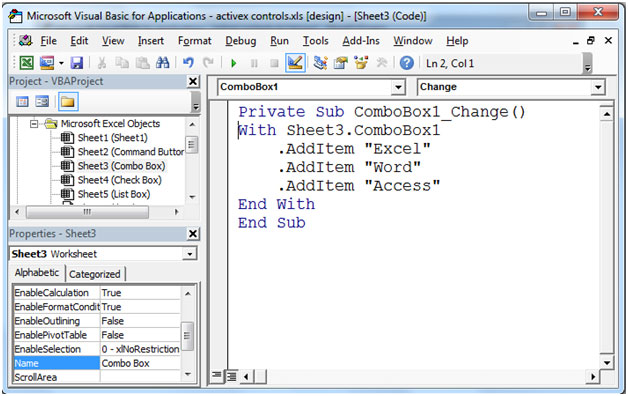The height and width of the screenshot is (396, 628).
Task: Close the Properties - Sheet3 panel
Action: coord(193,234)
